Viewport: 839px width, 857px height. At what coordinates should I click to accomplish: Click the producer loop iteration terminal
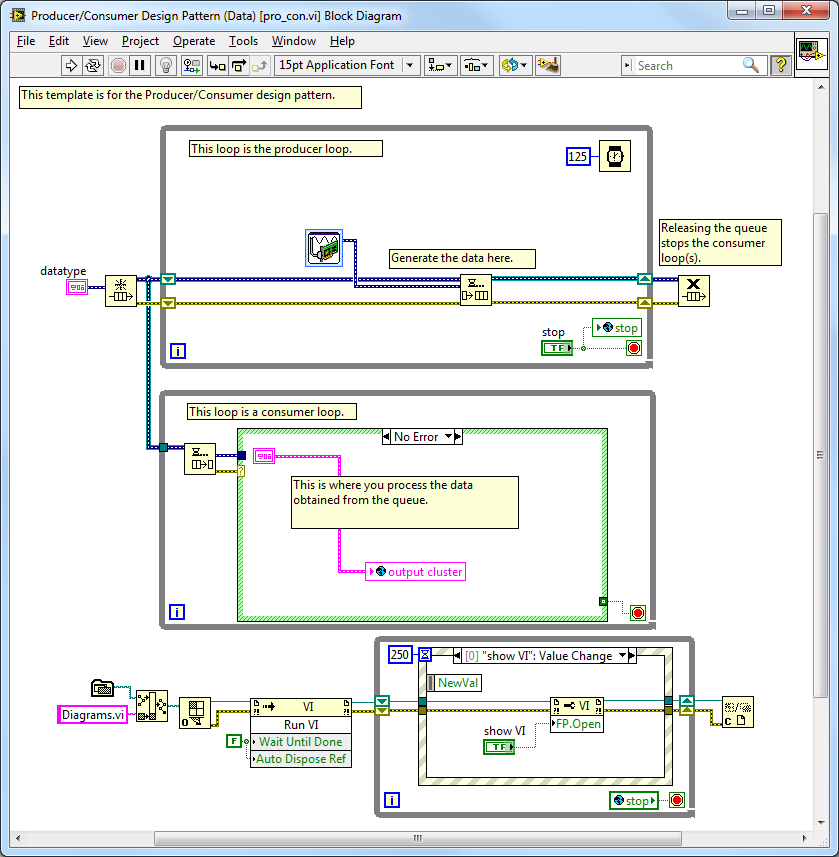pyautogui.click(x=178, y=351)
